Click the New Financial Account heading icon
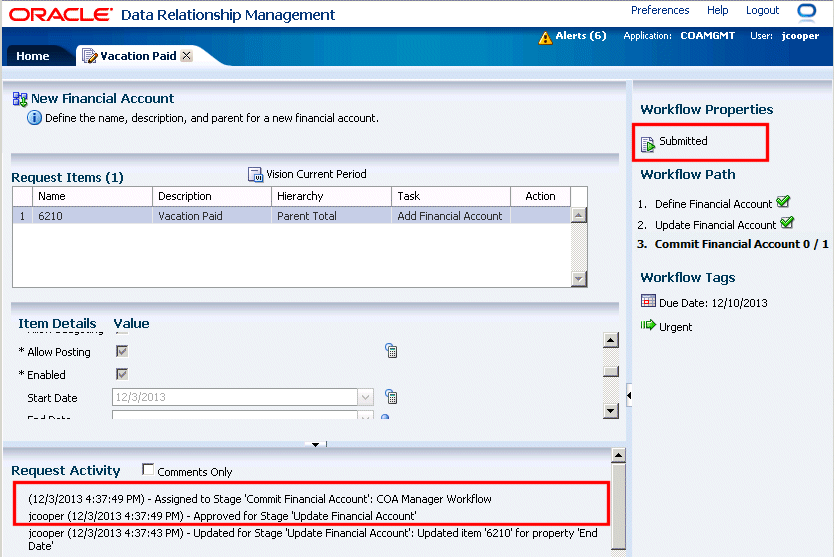 pyautogui.click(x=20, y=99)
